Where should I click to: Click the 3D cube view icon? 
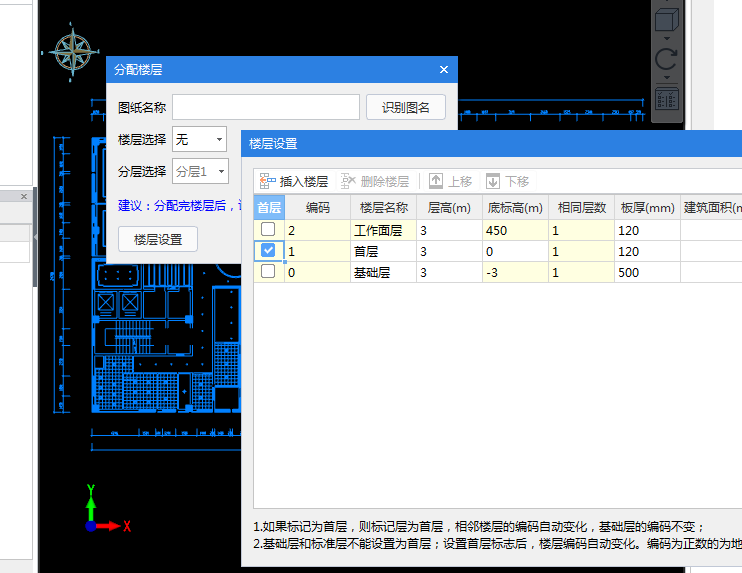pos(667,21)
